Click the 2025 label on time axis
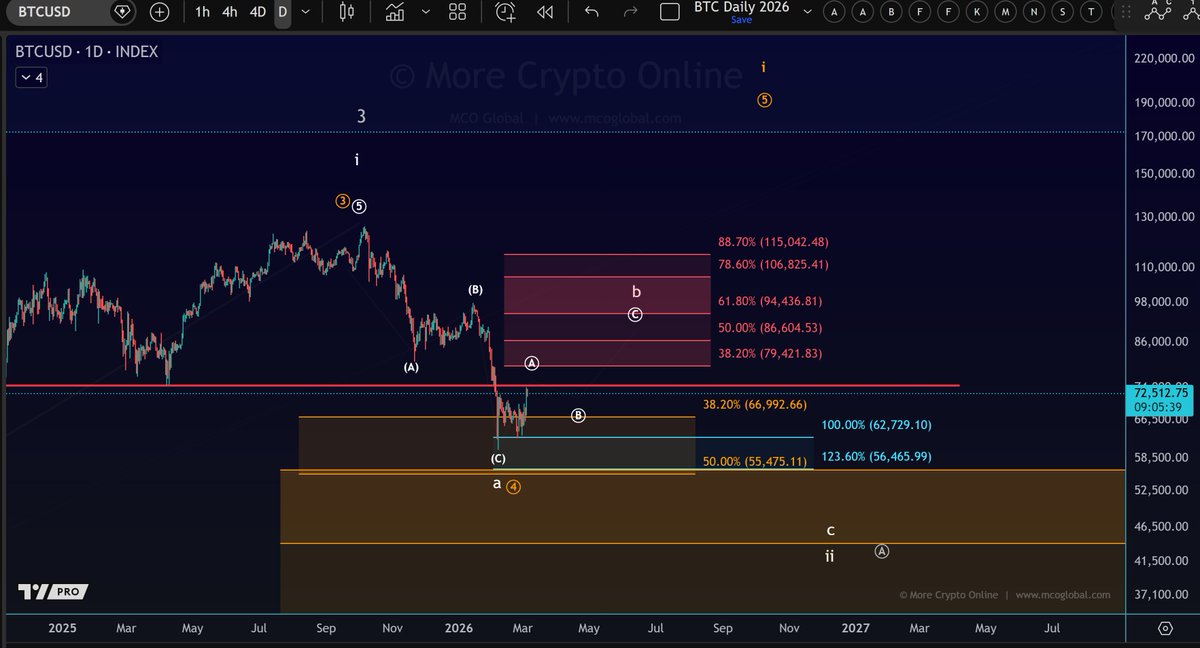The width and height of the screenshot is (1200, 648). (x=62, y=628)
